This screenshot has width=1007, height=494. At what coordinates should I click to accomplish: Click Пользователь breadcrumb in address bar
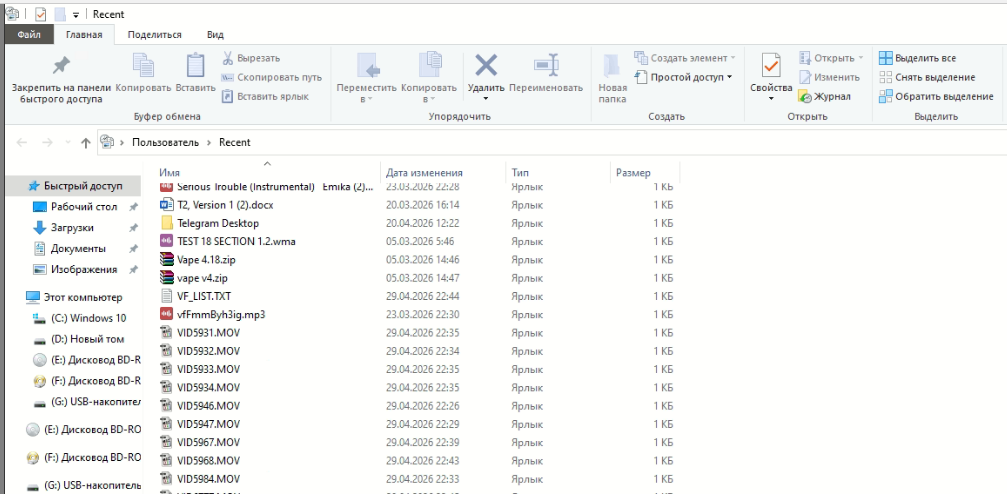[166, 143]
